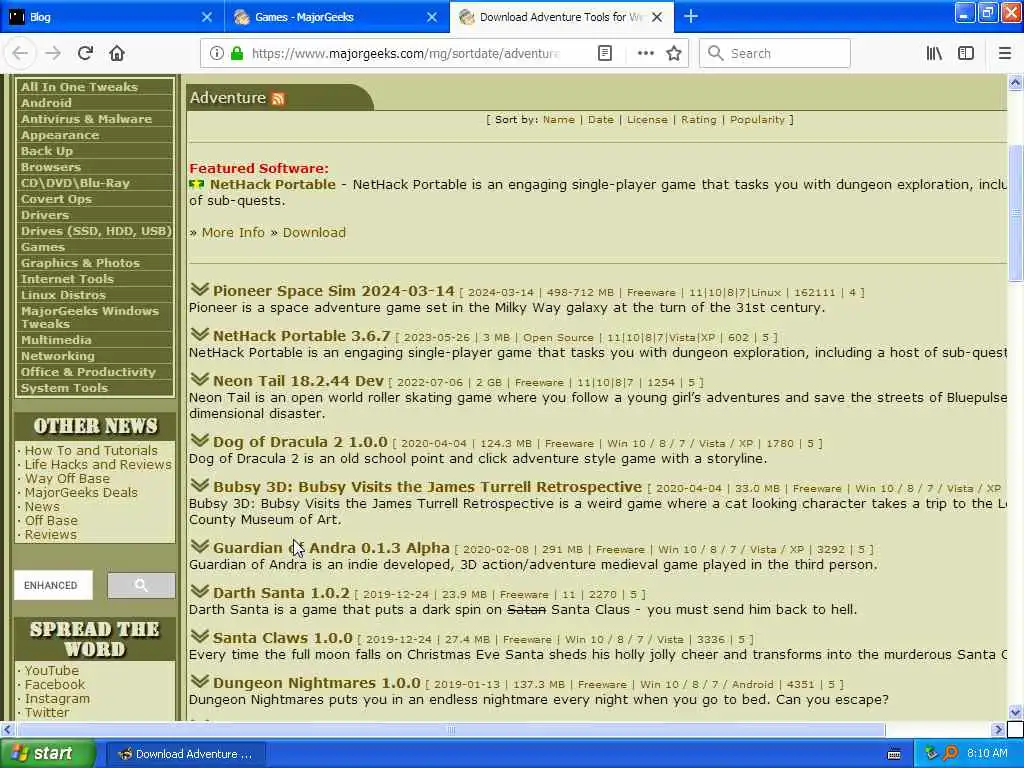This screenshot has height=768, width=1024.
Task: Open featured NetHack Portable link
Action: click(272, 184)
